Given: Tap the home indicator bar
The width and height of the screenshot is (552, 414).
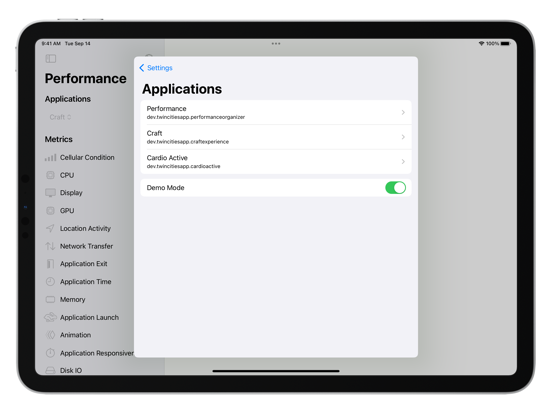Looking at the screenshot, I should [276, 371].
